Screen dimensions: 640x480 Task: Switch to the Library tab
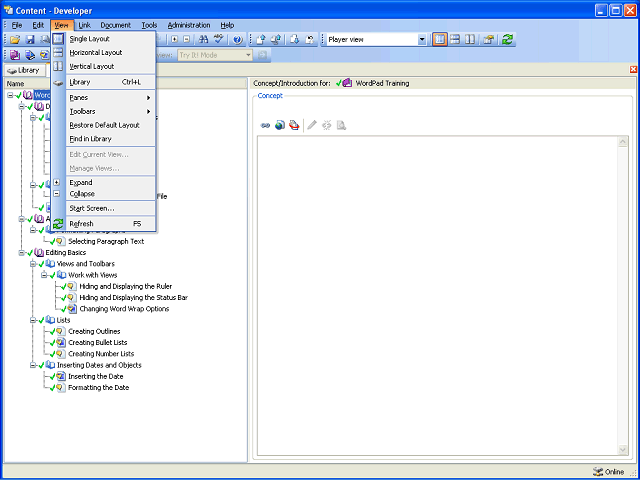(x=24, y=70)
